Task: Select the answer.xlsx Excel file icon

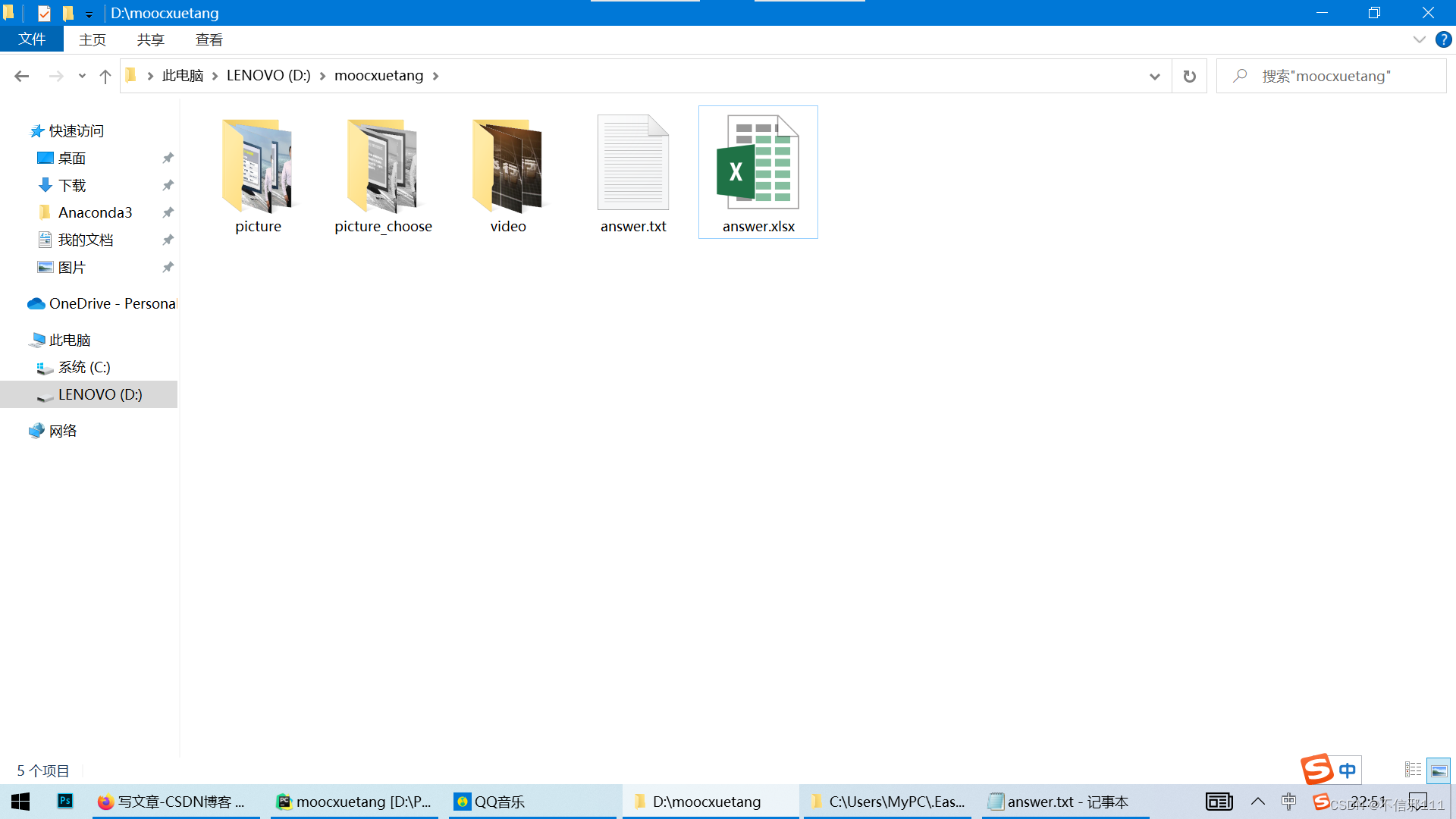Action: click(x=758, y=164)
